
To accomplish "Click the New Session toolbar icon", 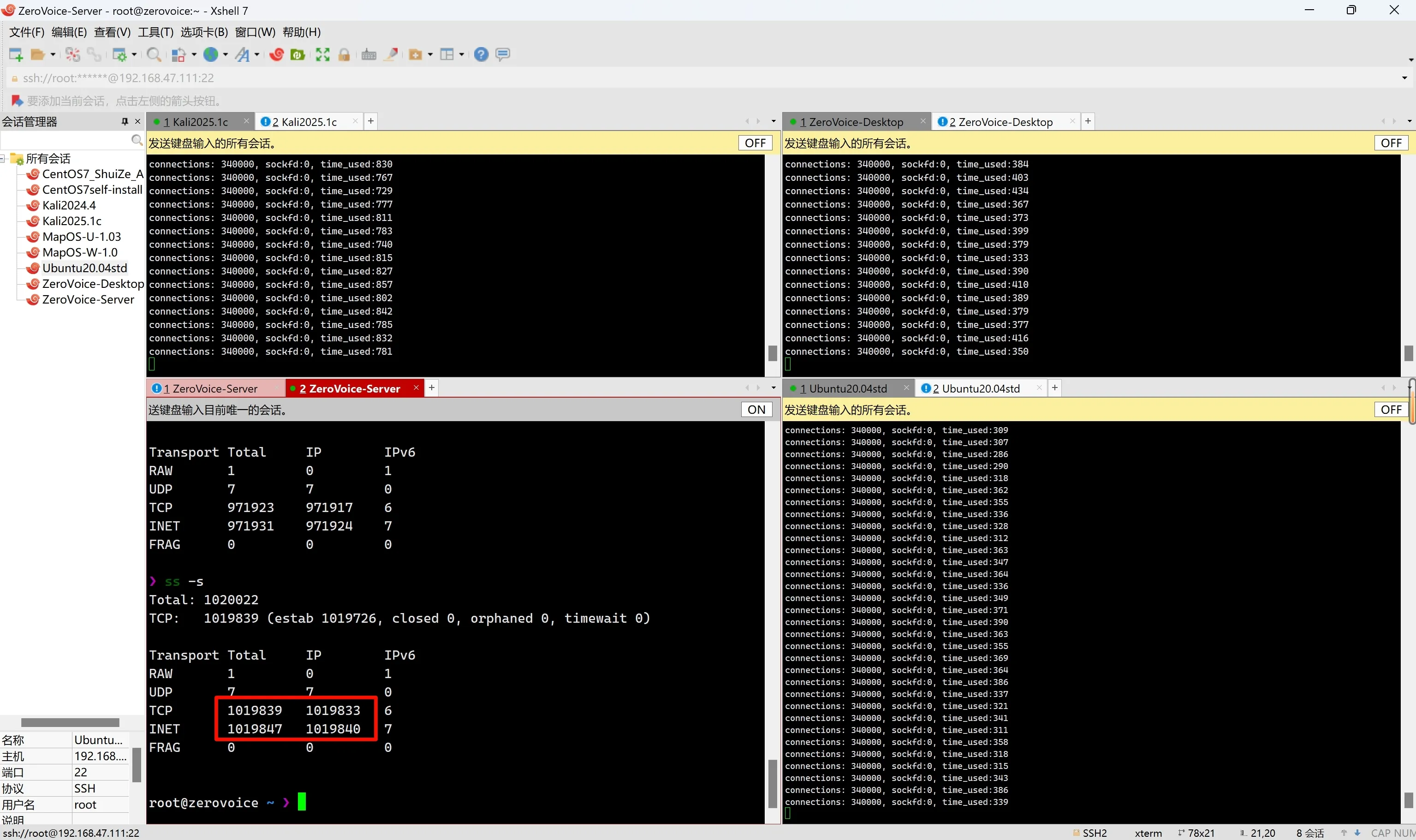I will 15,54.
